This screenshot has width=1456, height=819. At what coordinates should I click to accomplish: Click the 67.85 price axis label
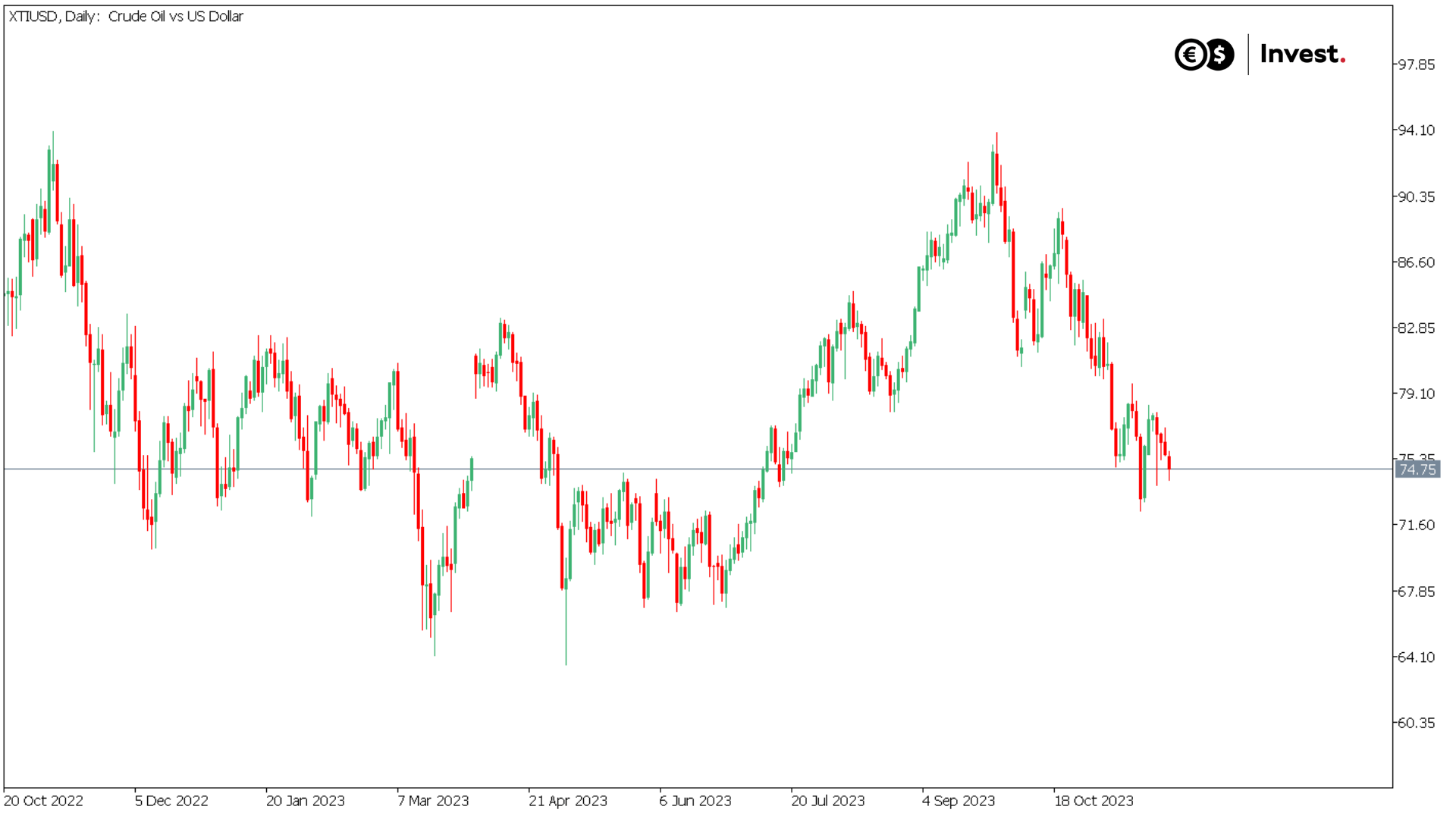(x=1417, y=591)
